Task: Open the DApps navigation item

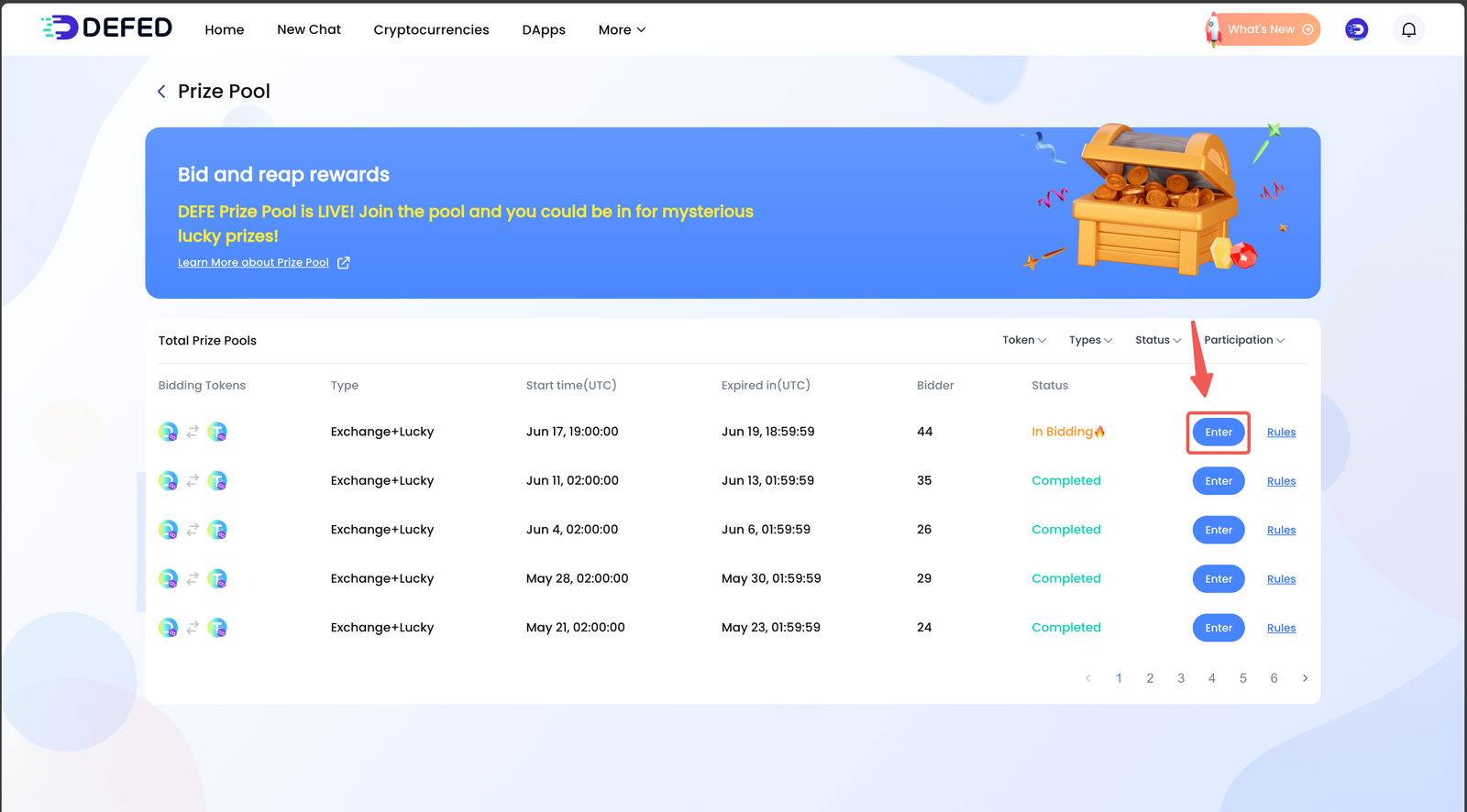Action: [544, 29]
